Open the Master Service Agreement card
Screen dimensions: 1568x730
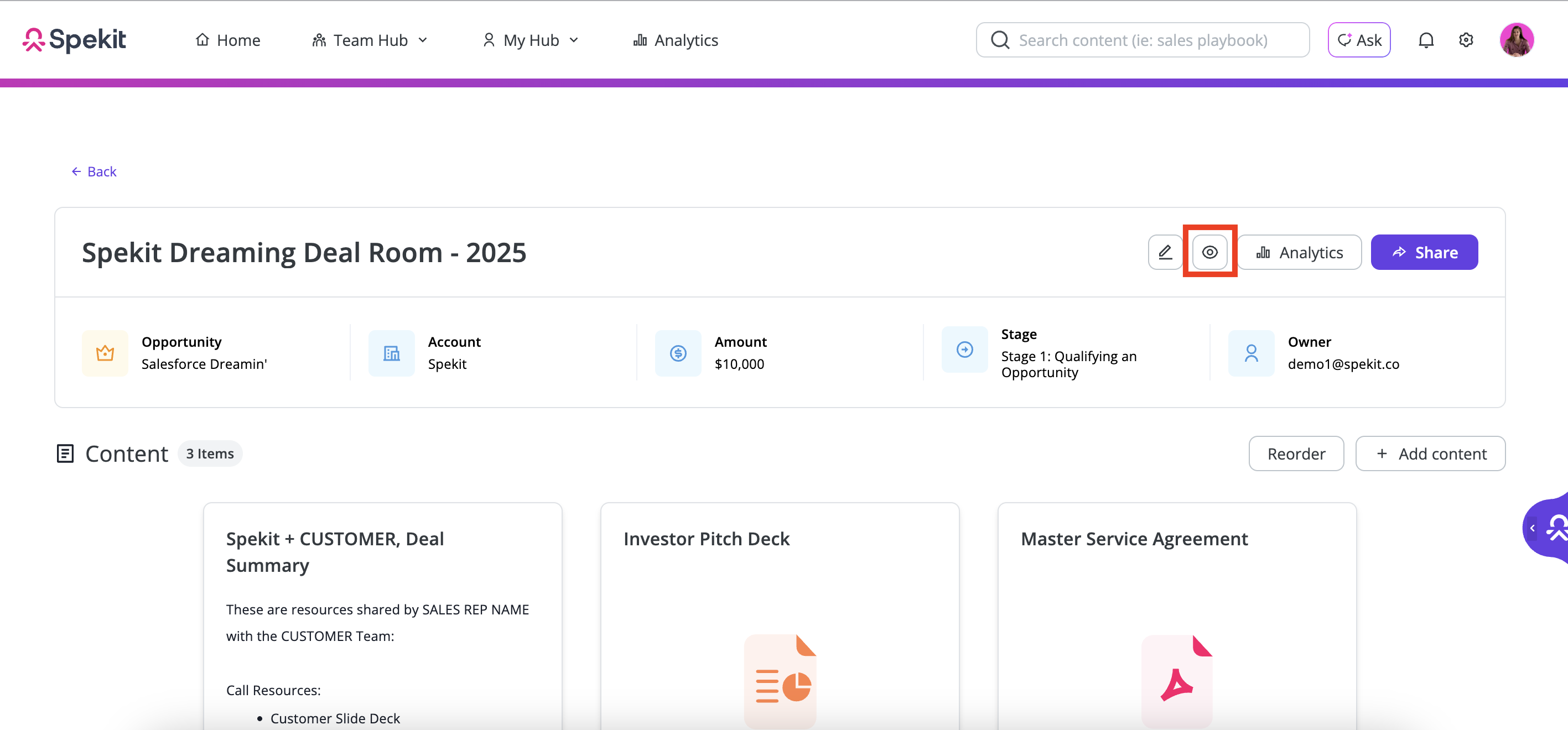pyautogui.click(x=1177, y=616)
